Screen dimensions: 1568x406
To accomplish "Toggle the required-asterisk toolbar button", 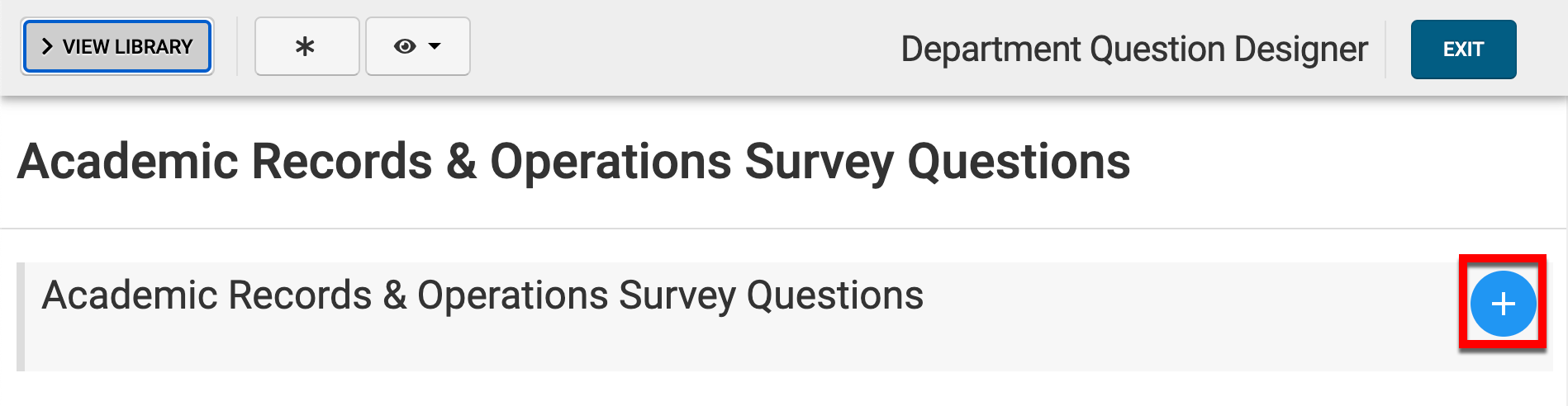I will point(306,47).
